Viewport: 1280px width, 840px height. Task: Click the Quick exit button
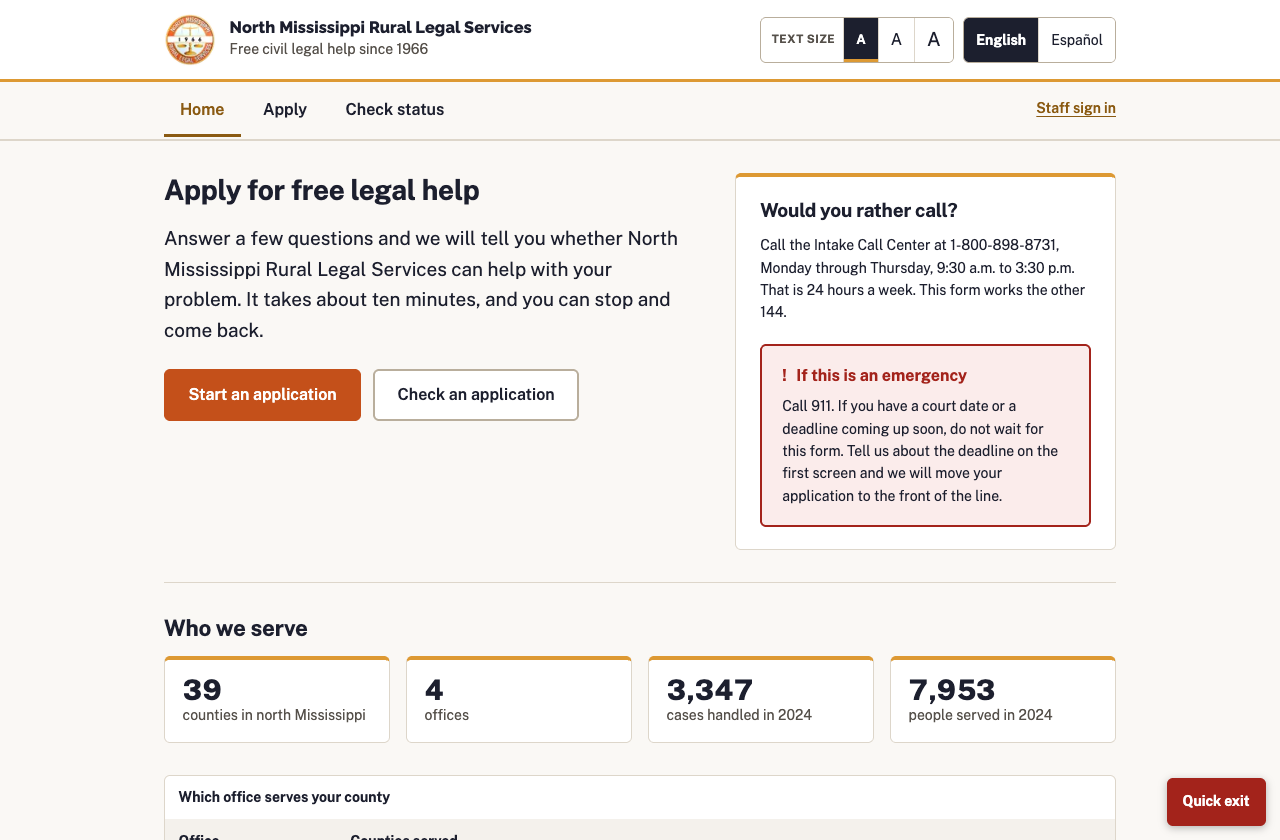pyautogui.click(x=1216, y=801)
